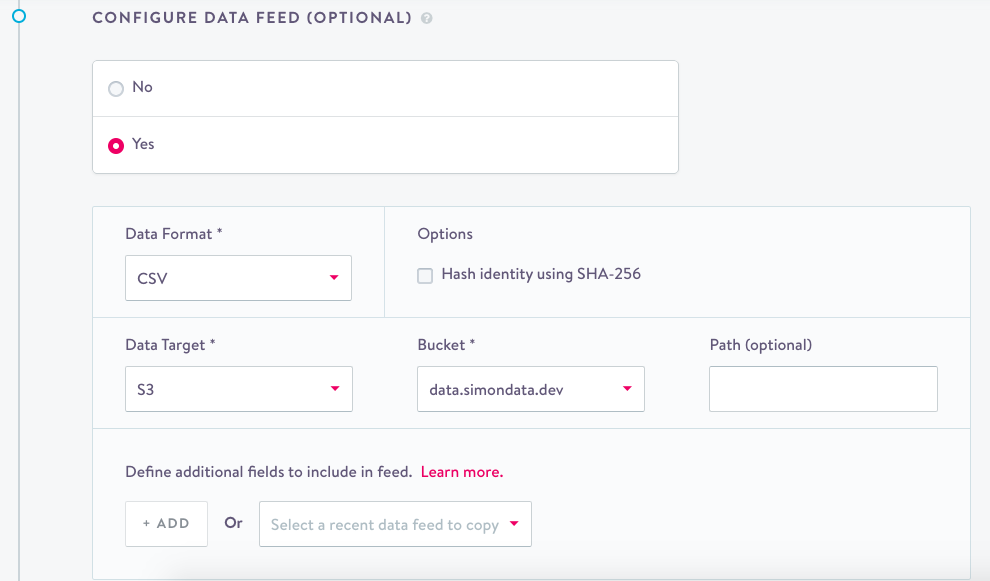Click the Hash identity using SHA-256 label text

(540, 274)
